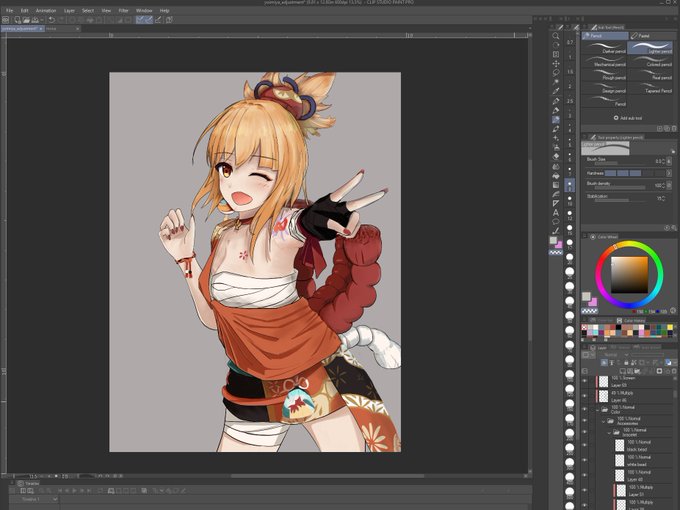Switch to the Pastel sub tool tab

(x=651, y=36)
